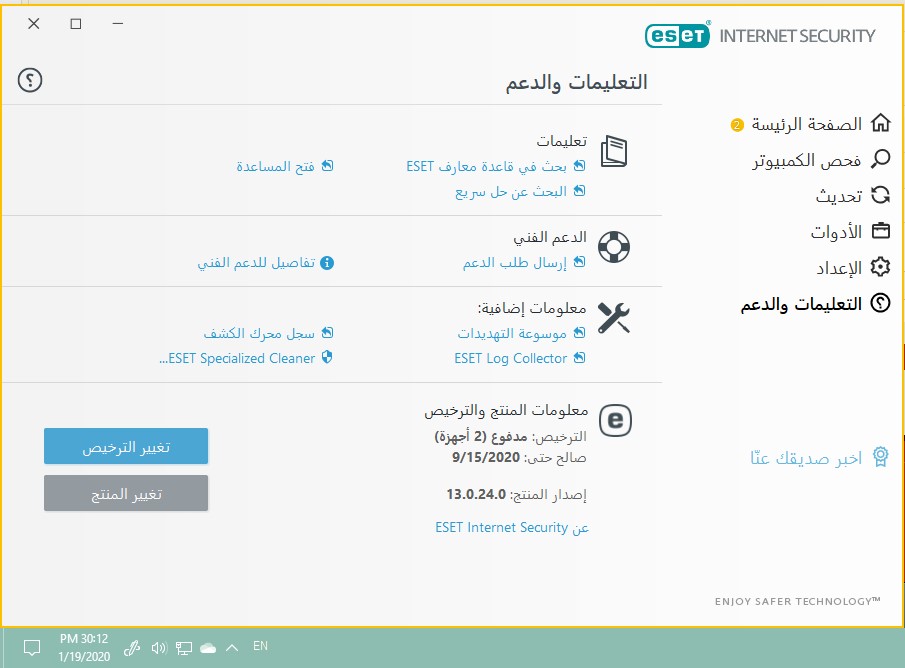The height and width of the screenshot is (668, 905).
Task: Click heading معلومات المنتج والترخيص
Action: pyautogui.click(x=506, y=410)
